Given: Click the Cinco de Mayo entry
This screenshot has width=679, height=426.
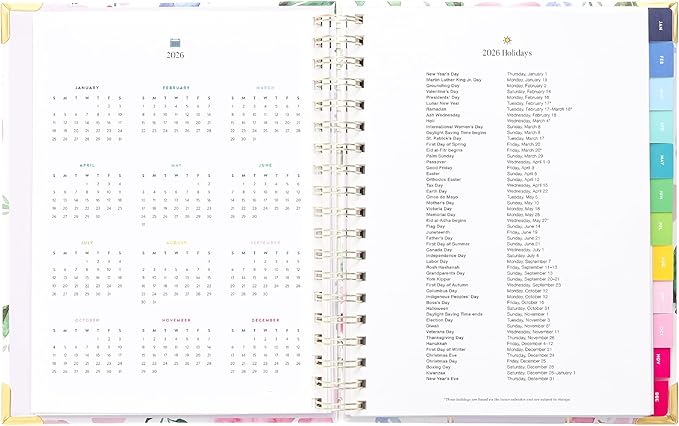Looking at the screenshot, I should pyautogui.click(x=442, y=197).
